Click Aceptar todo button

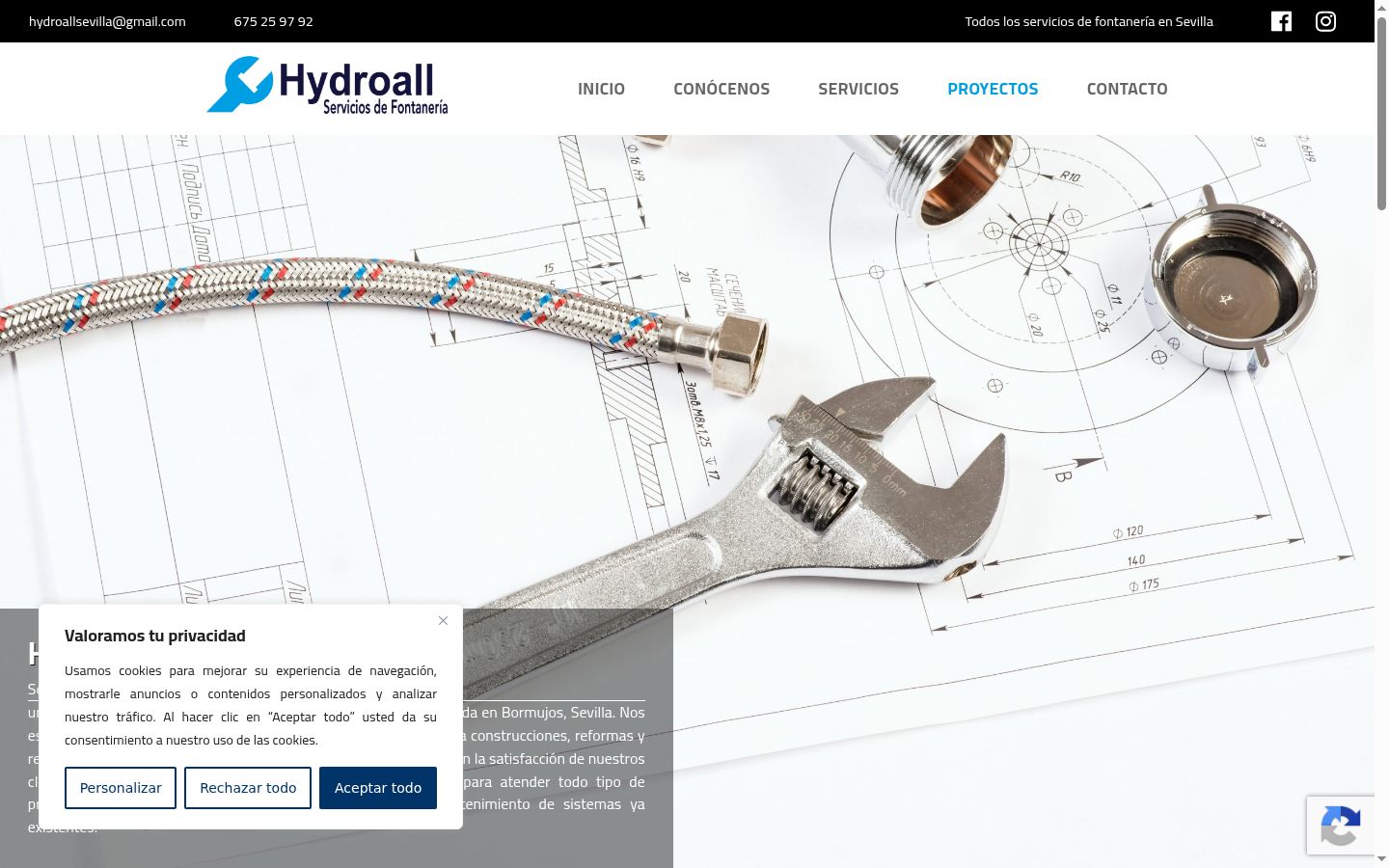378,788
